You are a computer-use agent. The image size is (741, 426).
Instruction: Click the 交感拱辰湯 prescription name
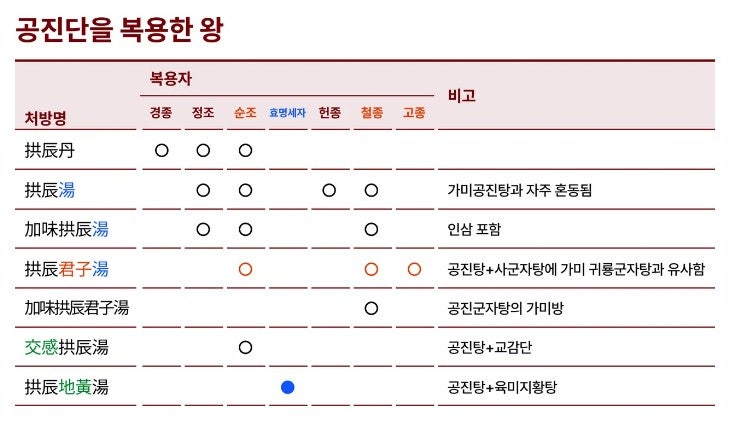pyautogui.click(x=67, y=348)
